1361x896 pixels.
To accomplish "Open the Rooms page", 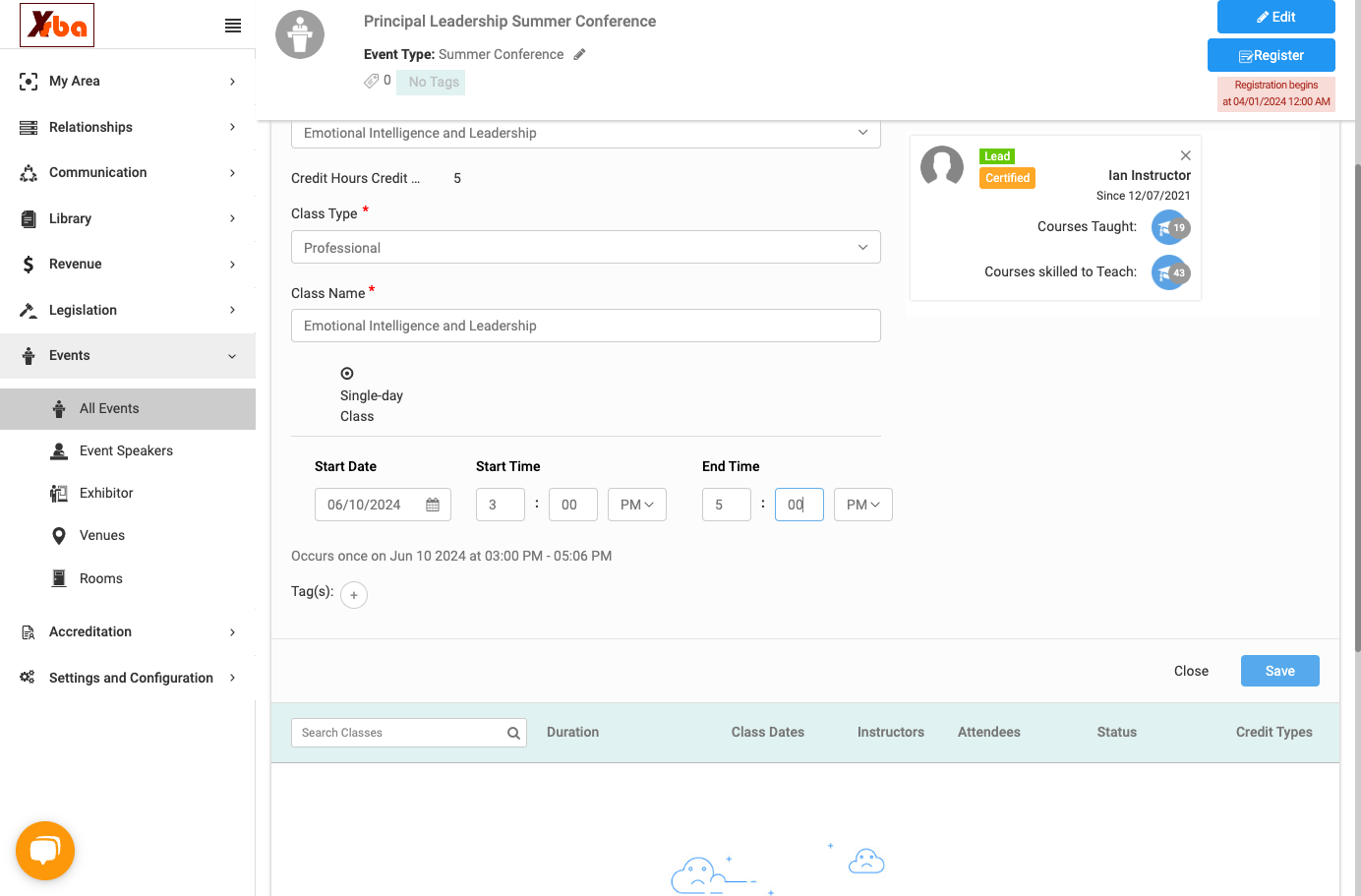I will 128,579.
